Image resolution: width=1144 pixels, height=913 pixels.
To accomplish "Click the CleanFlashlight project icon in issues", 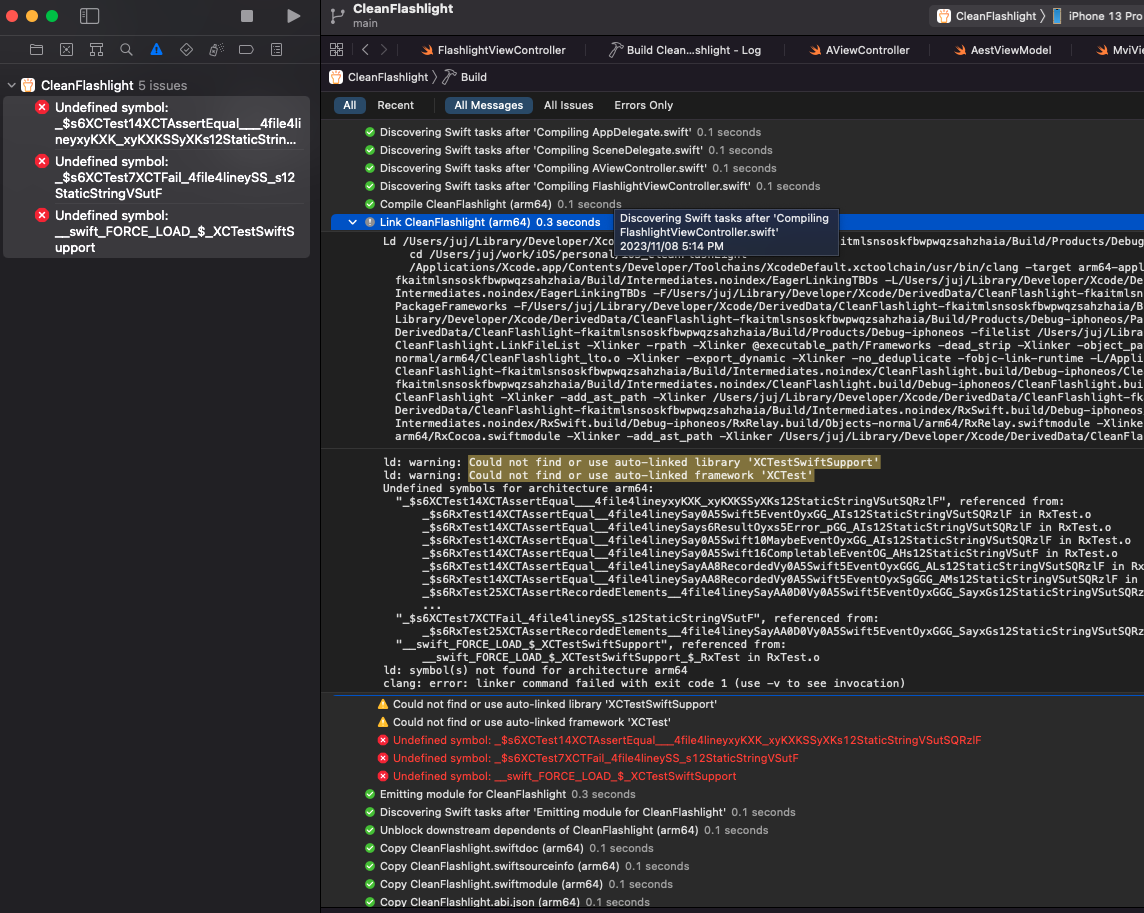I will 28,85.
